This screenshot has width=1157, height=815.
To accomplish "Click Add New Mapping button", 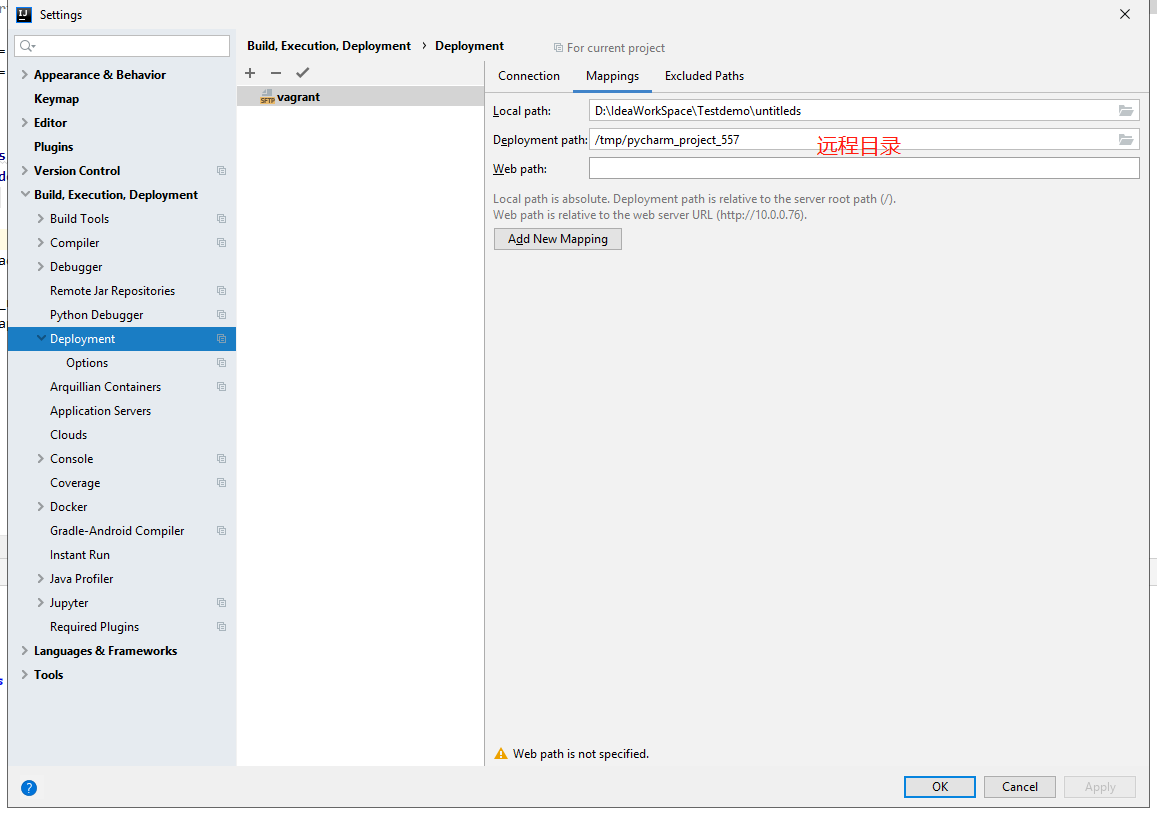I will (558, 239).
